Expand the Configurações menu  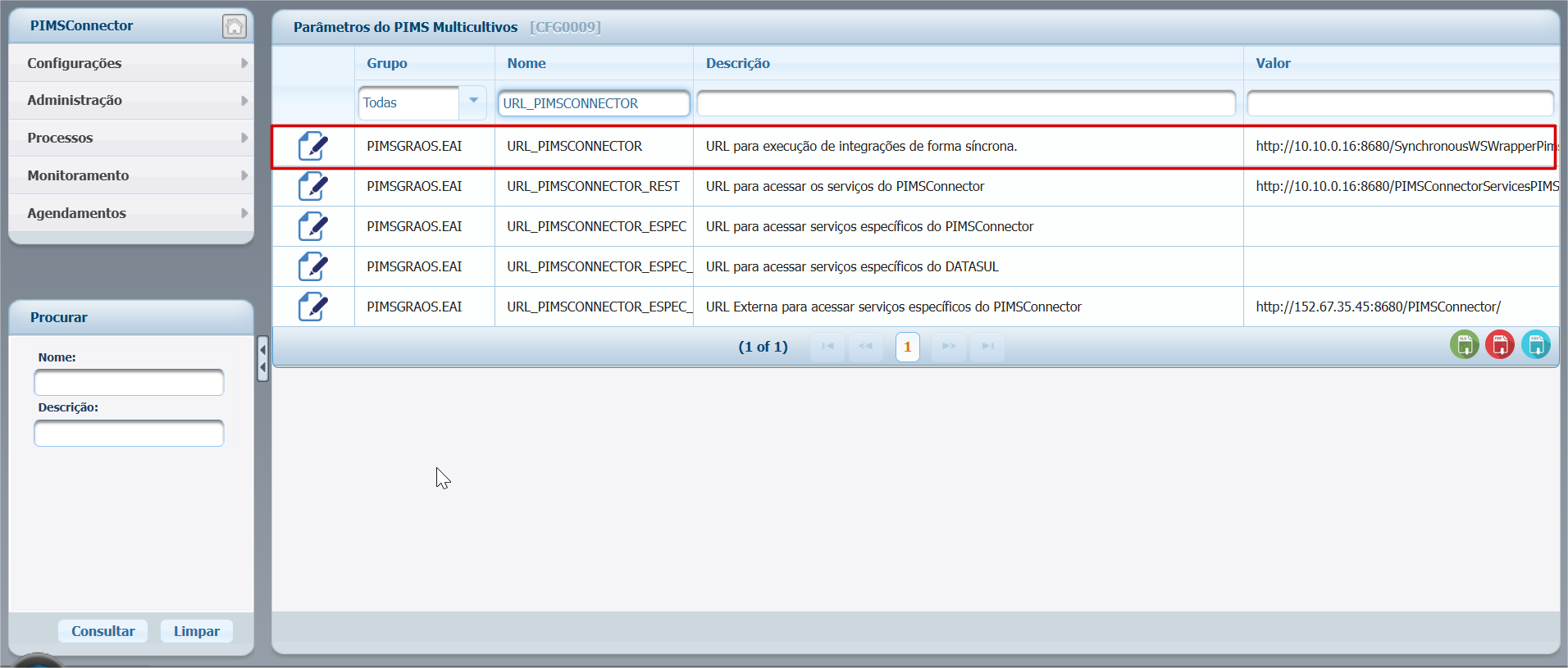131,63
